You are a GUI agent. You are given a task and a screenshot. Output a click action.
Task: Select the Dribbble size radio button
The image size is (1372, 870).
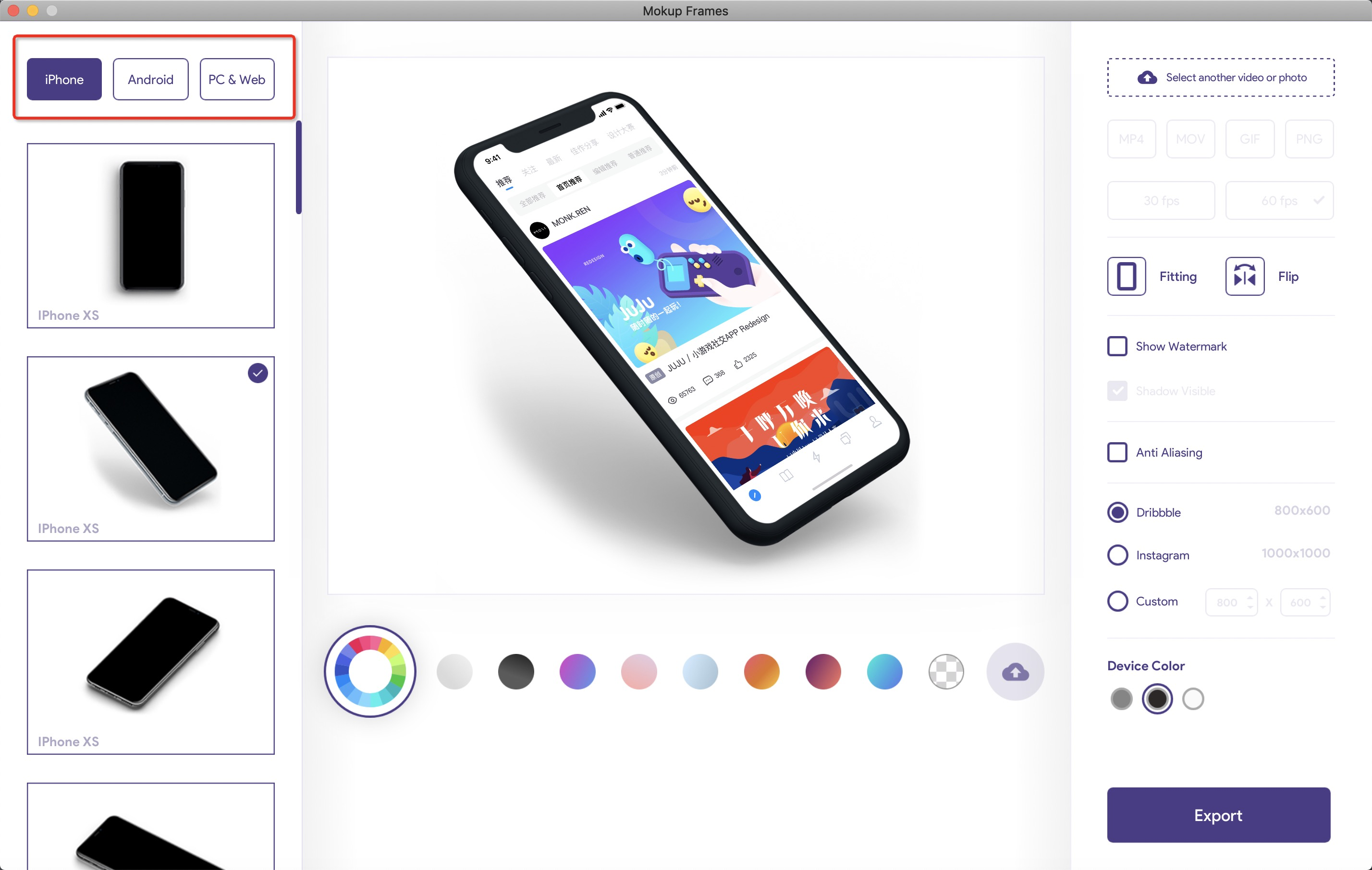click(1117, 512)
